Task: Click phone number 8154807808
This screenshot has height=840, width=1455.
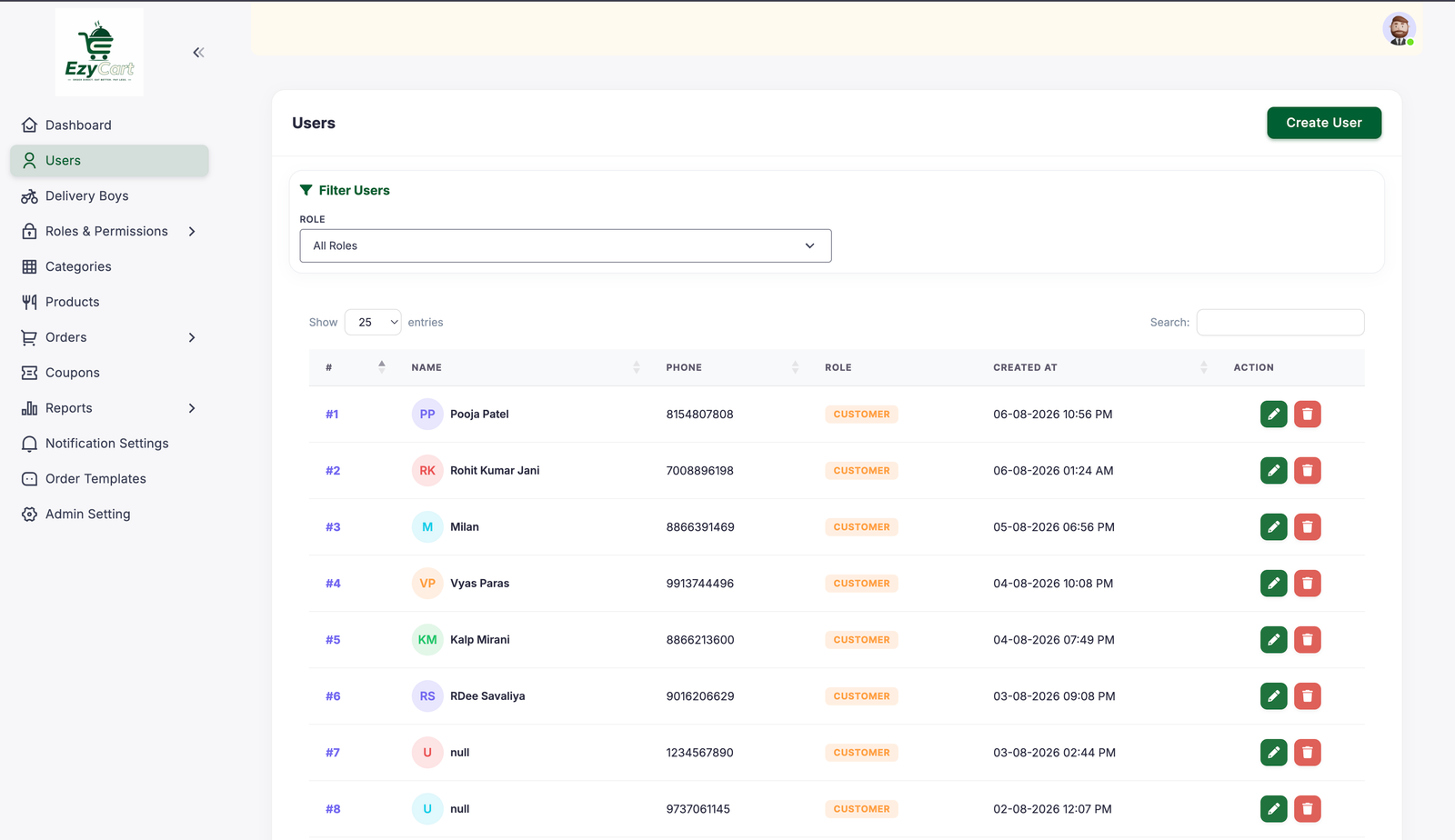Action: click(699, 415)
